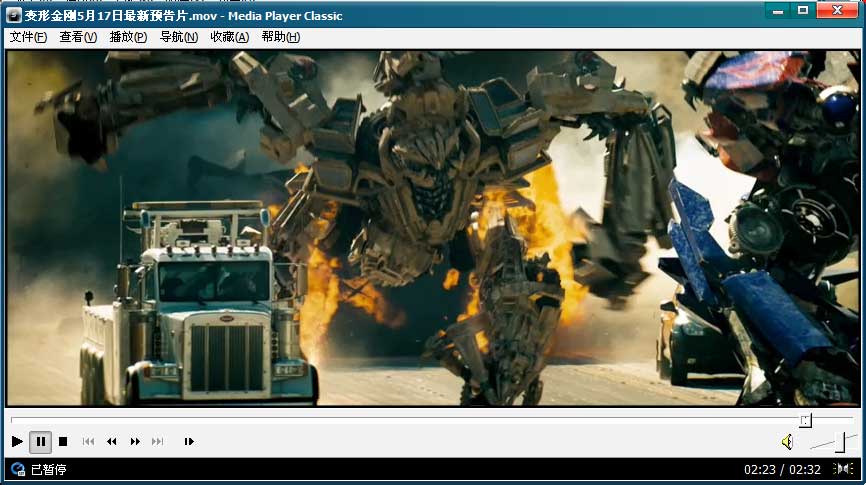Open the 播放(P) menu
Image resolution: width=866 pixels, height=485 pixels.
click(128, 37)
